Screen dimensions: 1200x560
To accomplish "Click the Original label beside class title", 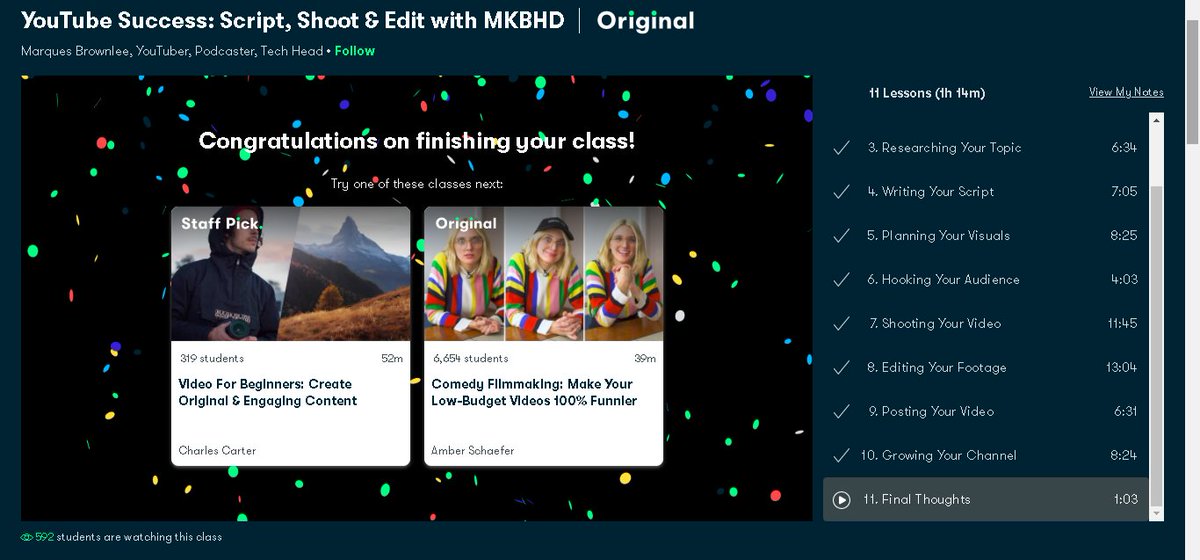I will pyautogui.click(x=646, y=20).
